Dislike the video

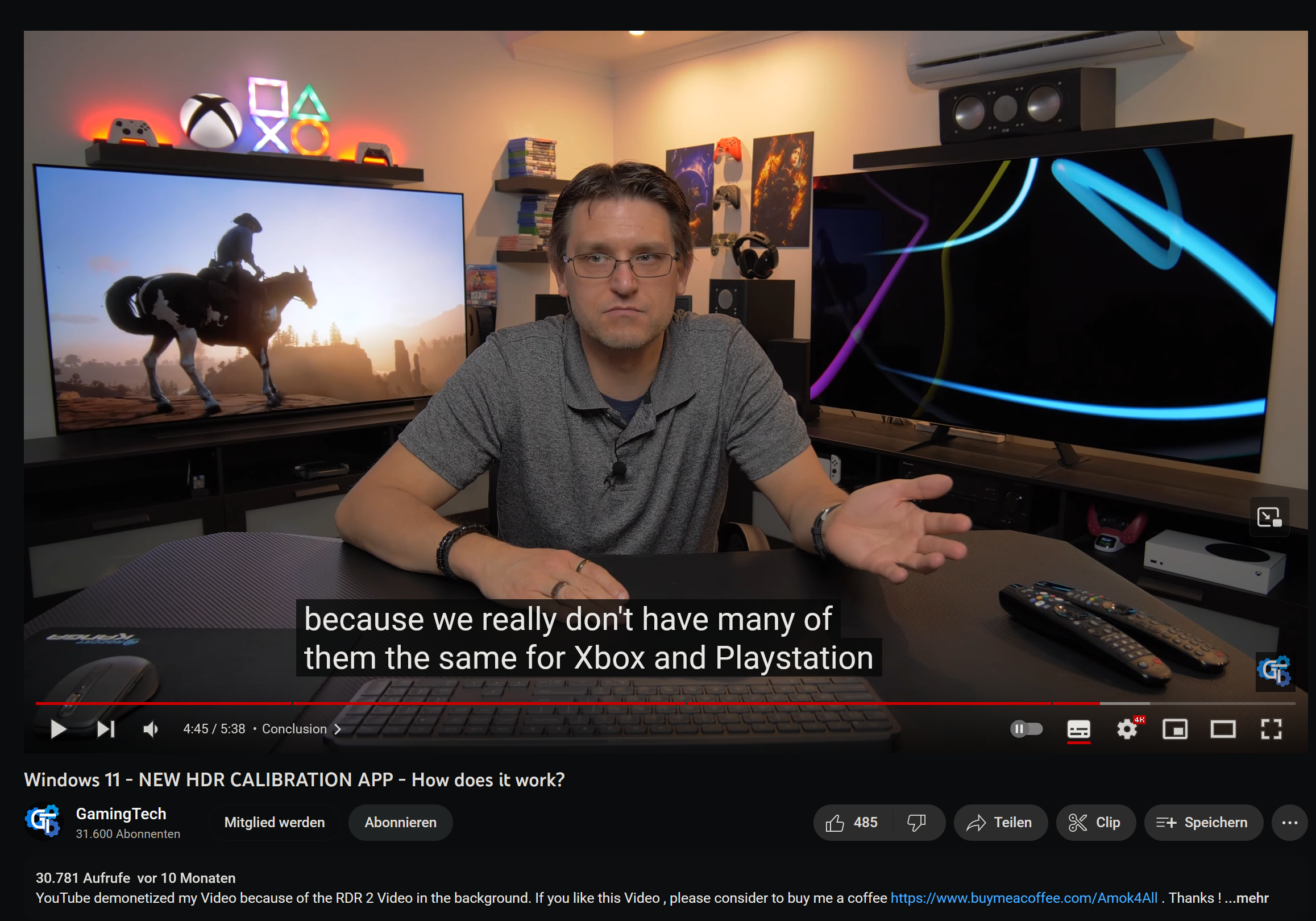click(x=916, y=822)
